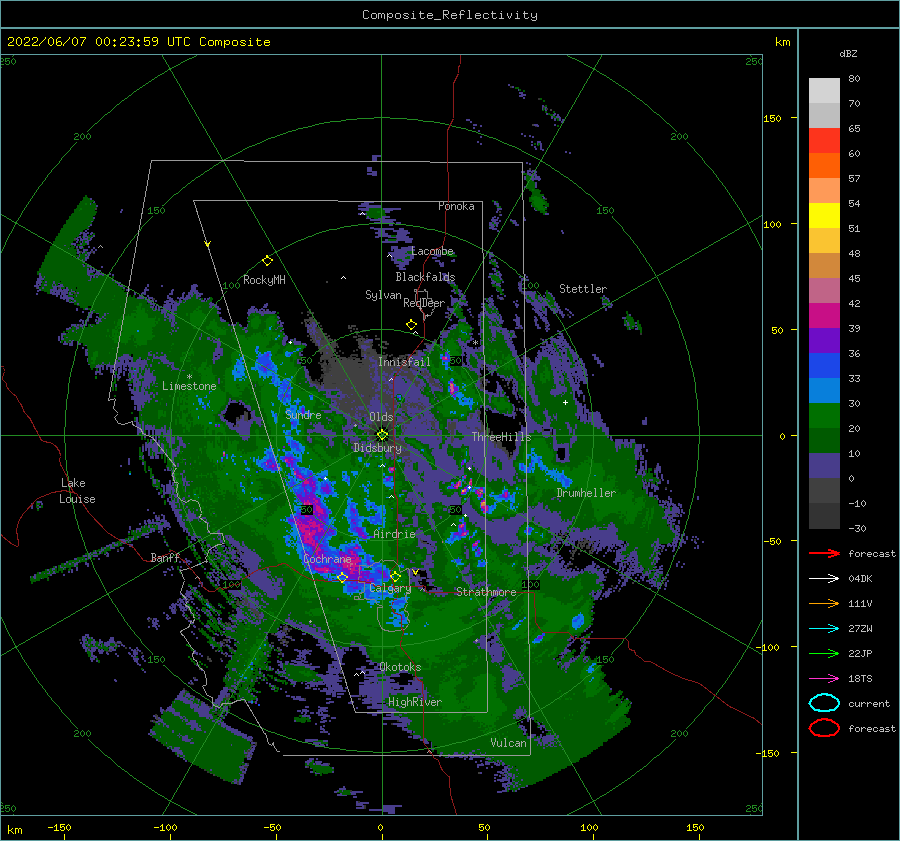Click the Olds label near radar center
Screen dimensions: 900x841
coord(381,417)
